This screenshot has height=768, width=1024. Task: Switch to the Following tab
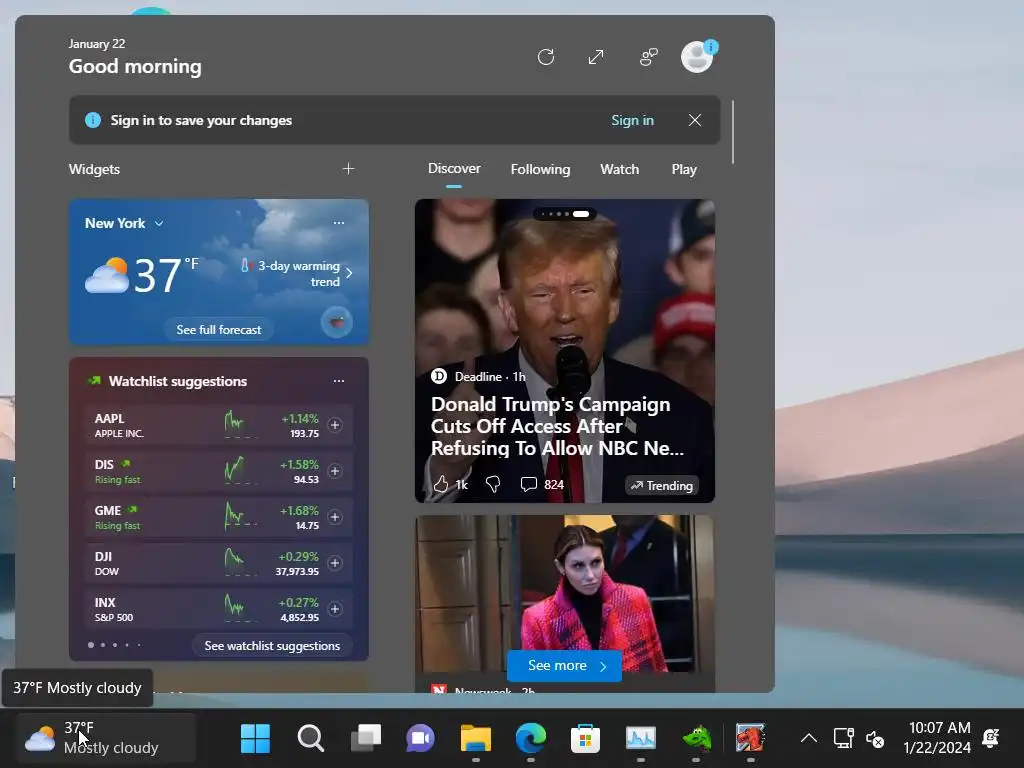coord(540,169)
